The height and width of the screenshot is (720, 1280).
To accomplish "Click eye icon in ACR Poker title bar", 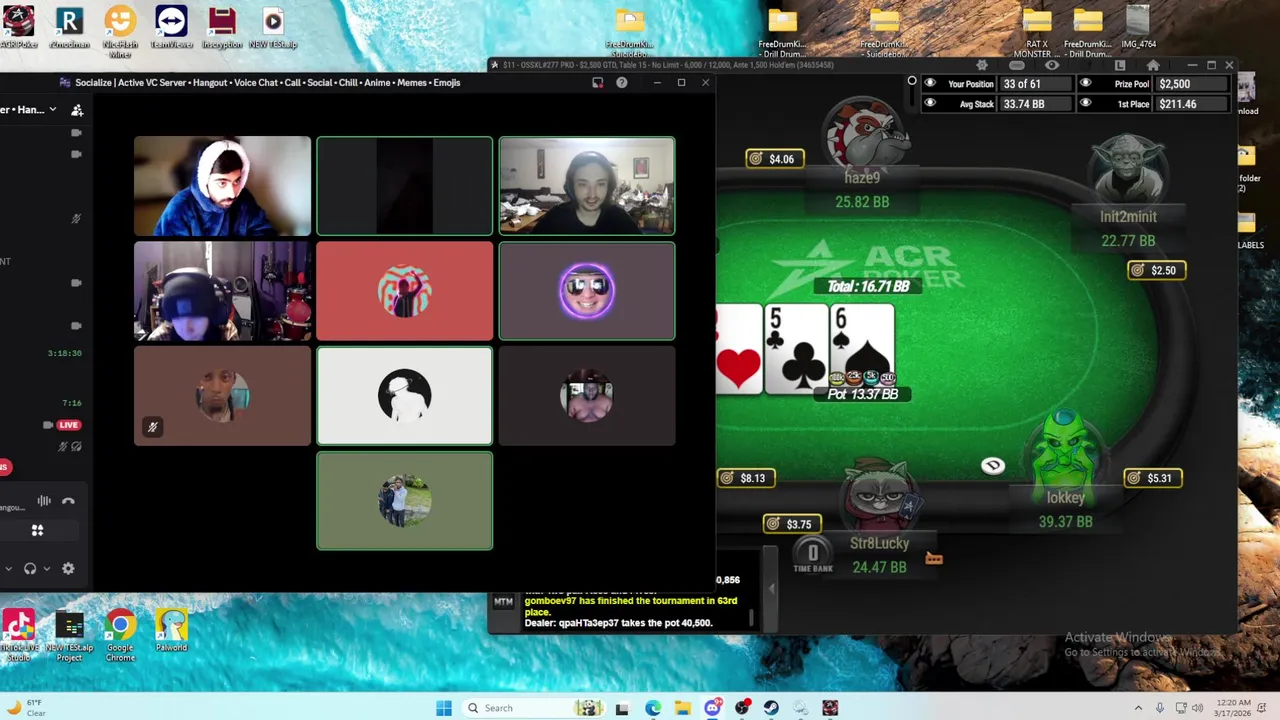I will point(1052,65).
